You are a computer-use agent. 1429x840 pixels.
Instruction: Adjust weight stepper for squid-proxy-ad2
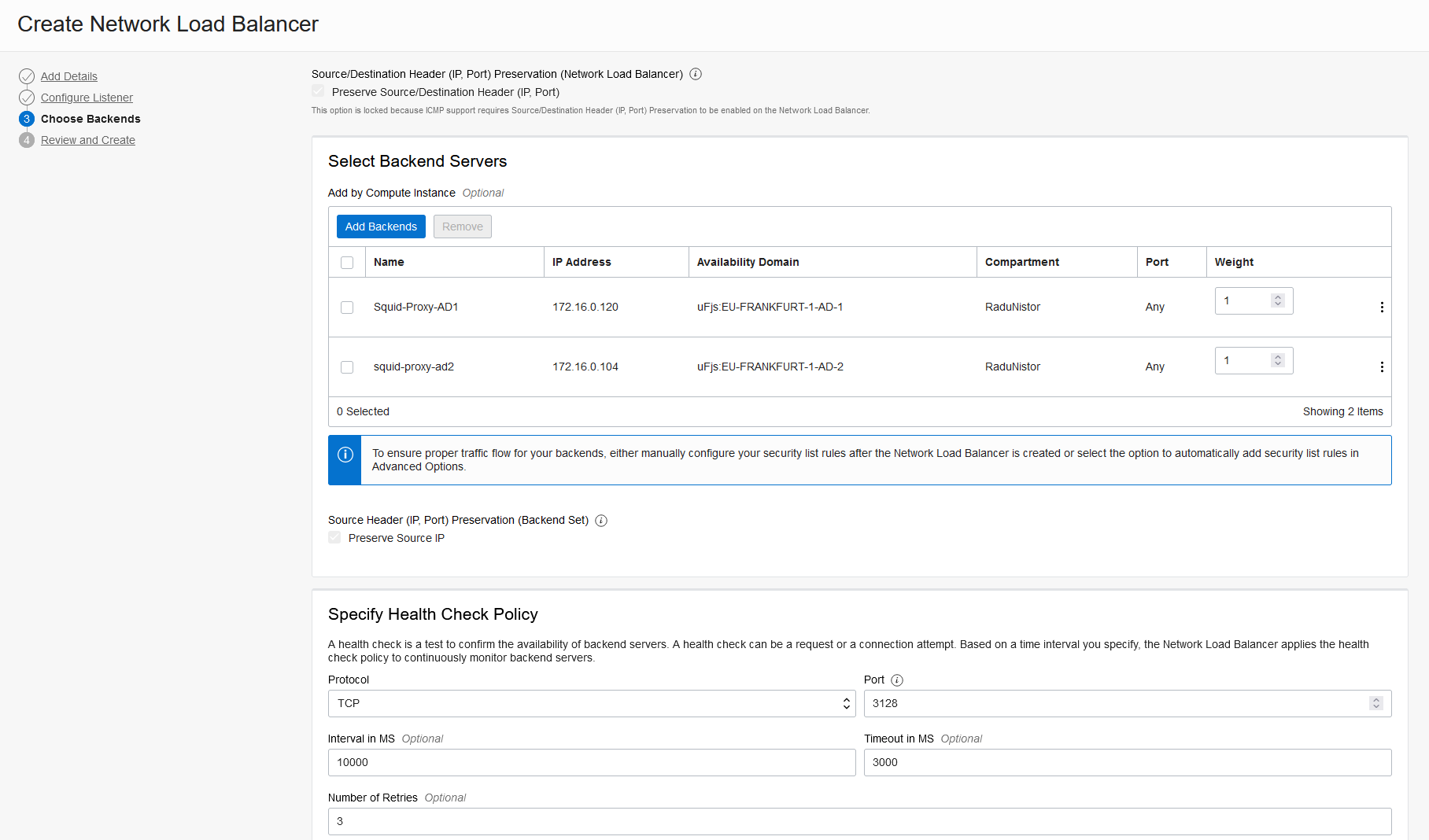pos(1278,361)
